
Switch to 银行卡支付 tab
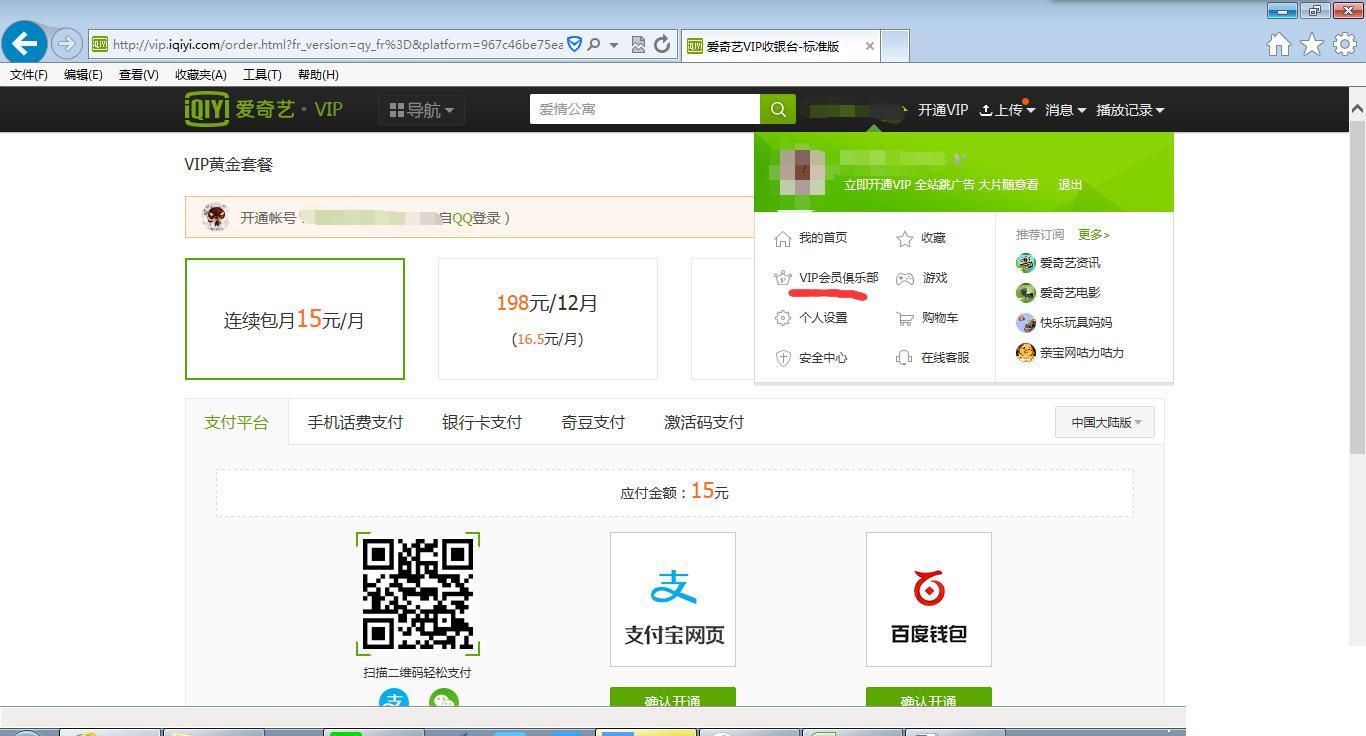(482, 422)
